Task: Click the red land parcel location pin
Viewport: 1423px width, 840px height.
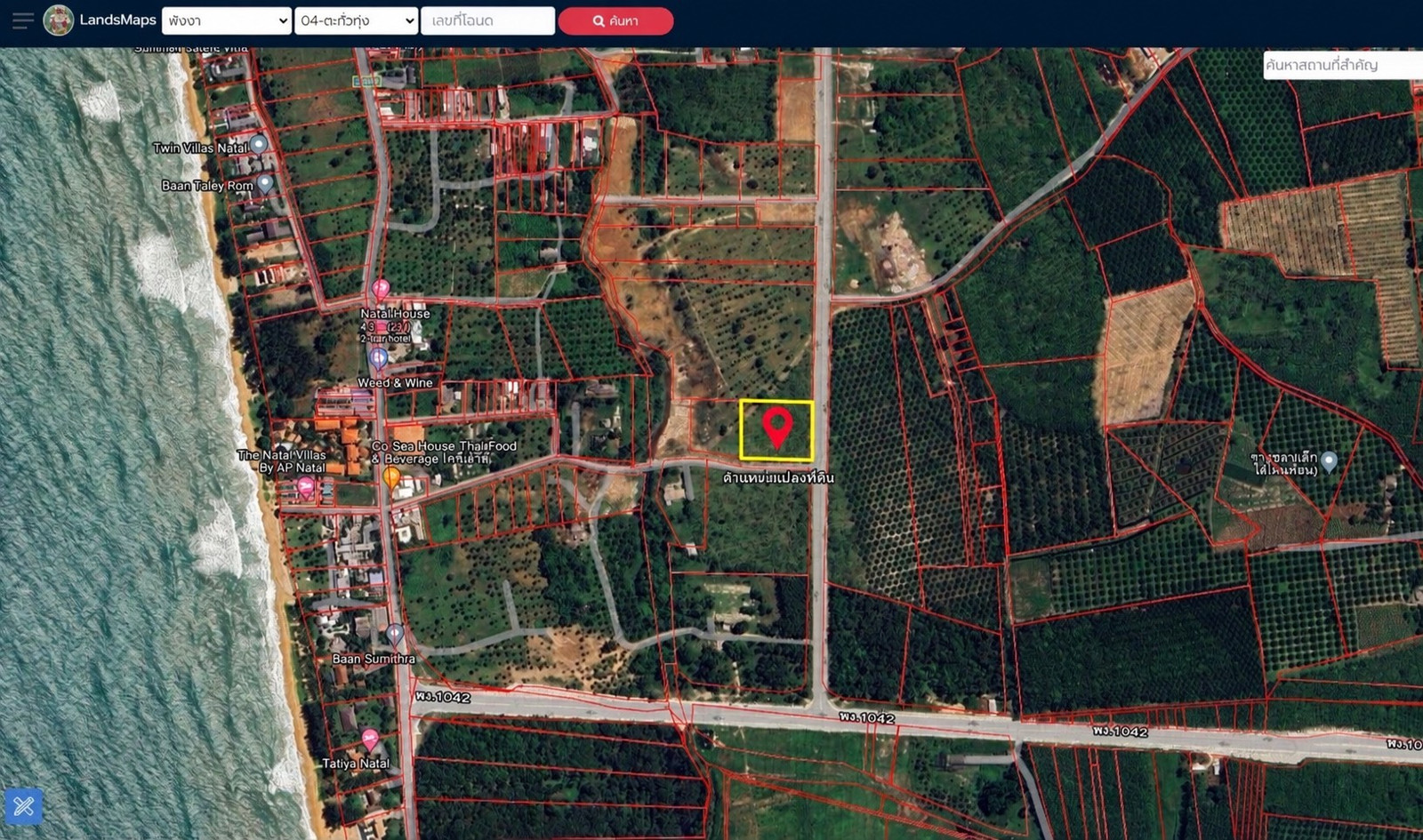Action: click(778, 428)
